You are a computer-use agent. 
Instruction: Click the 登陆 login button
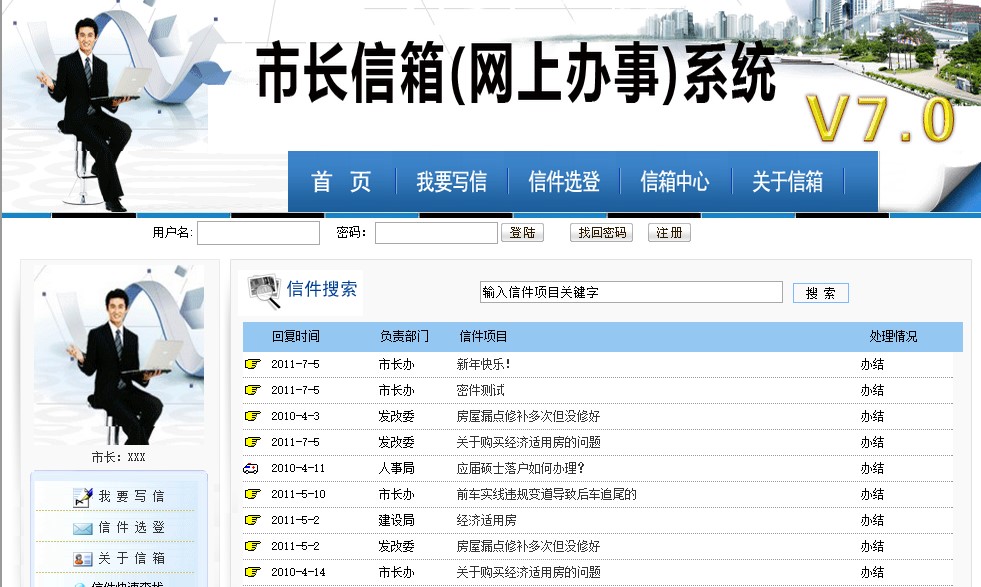click(522, 233)
